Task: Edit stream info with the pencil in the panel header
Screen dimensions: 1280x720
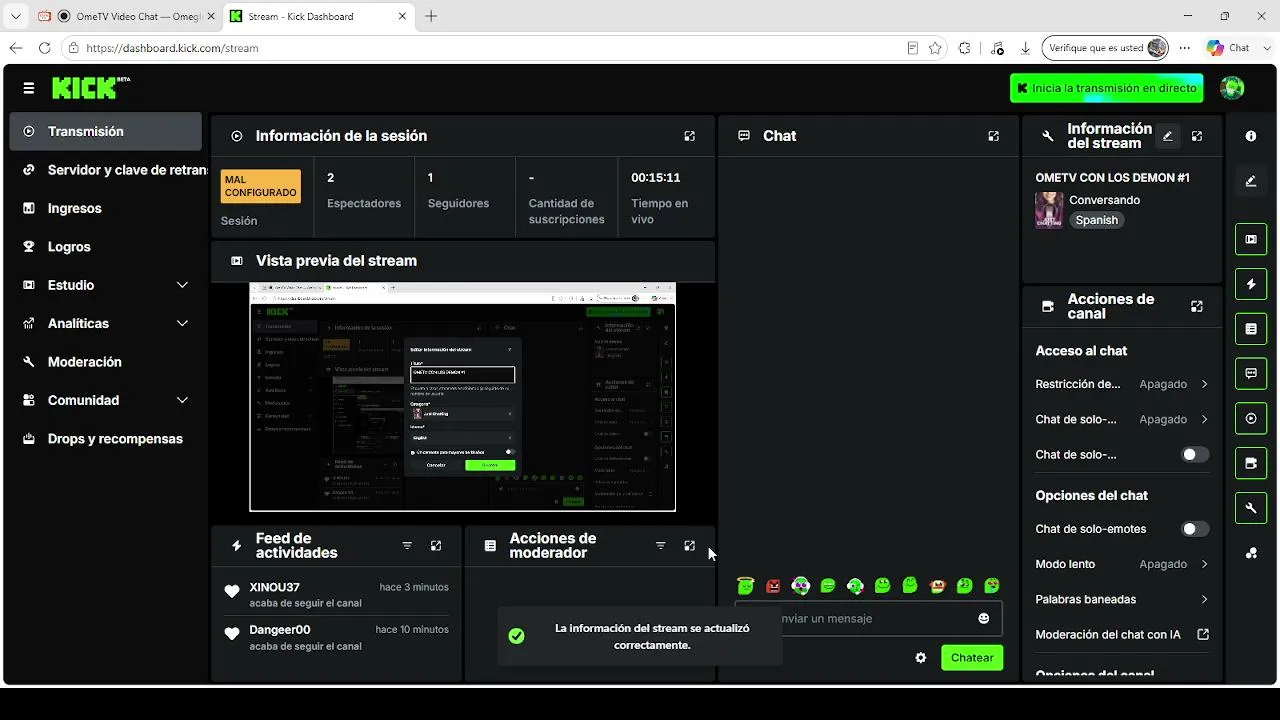Action: (1168, 136)
